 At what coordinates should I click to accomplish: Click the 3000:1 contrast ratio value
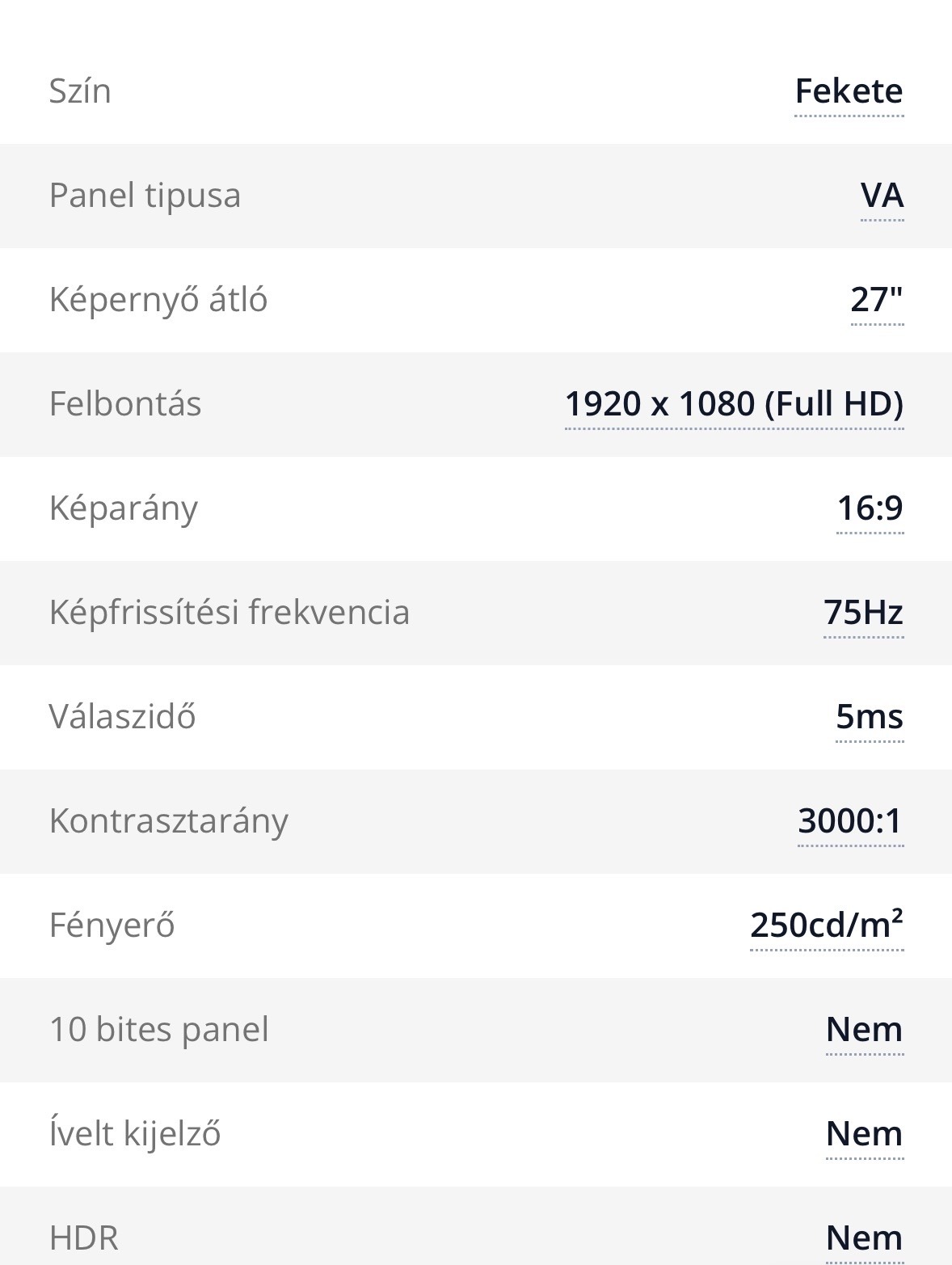[x=850, y=821]
